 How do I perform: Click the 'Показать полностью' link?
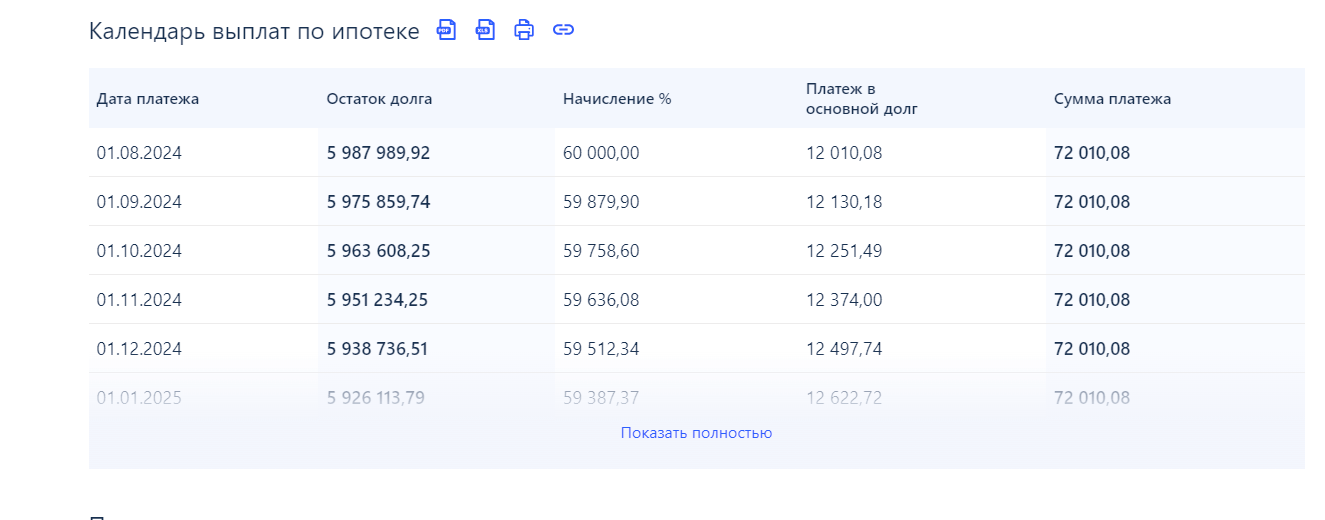(x=696, y=433)
